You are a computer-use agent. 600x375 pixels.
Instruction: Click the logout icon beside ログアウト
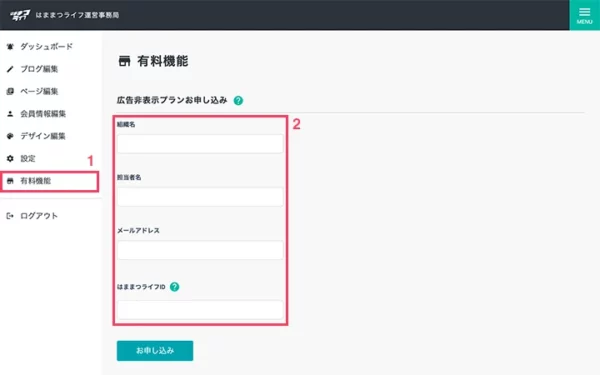click(x=10, y=216)
